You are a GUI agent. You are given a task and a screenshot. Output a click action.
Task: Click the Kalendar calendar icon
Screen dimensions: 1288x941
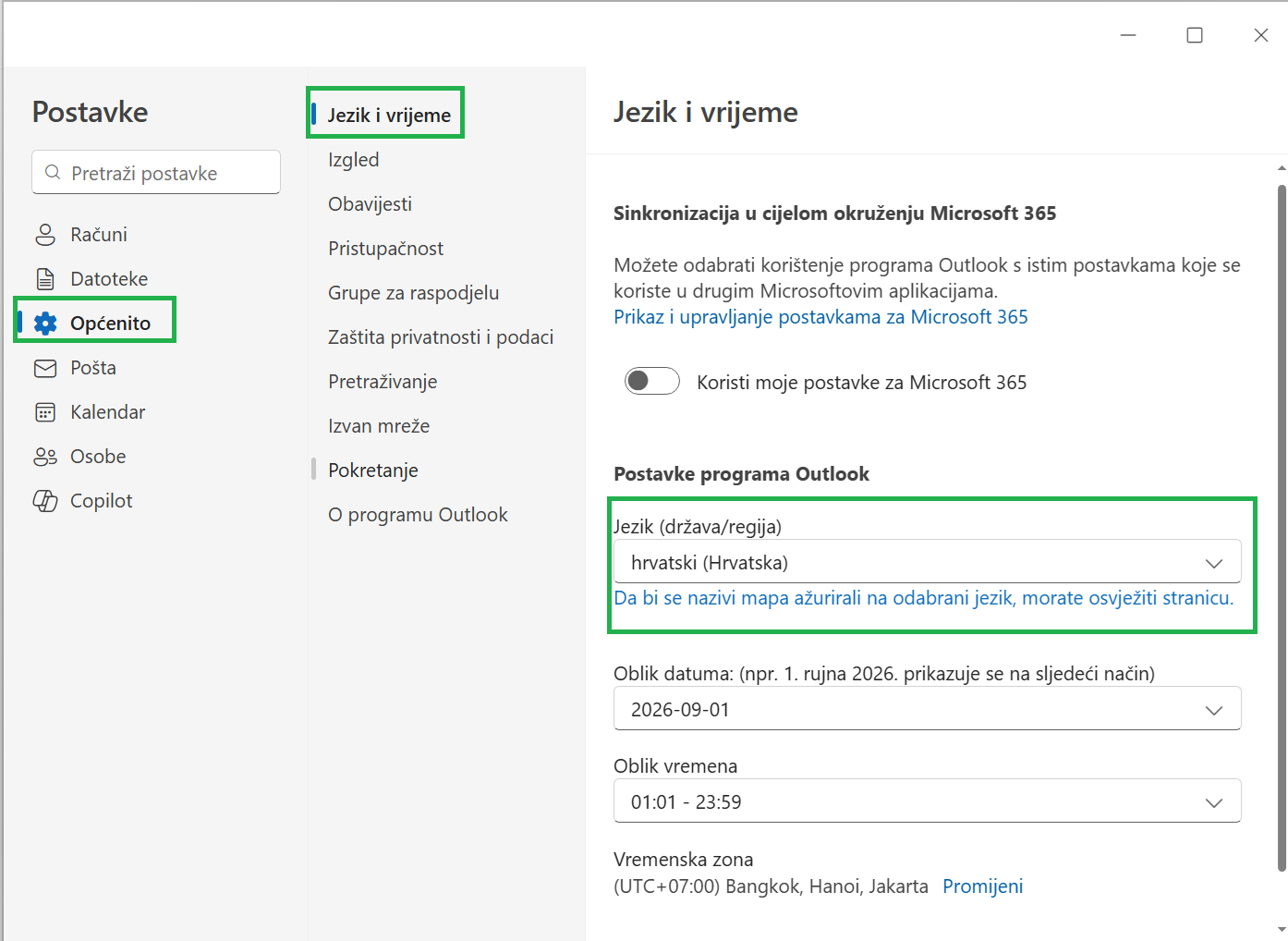point(45,412)
